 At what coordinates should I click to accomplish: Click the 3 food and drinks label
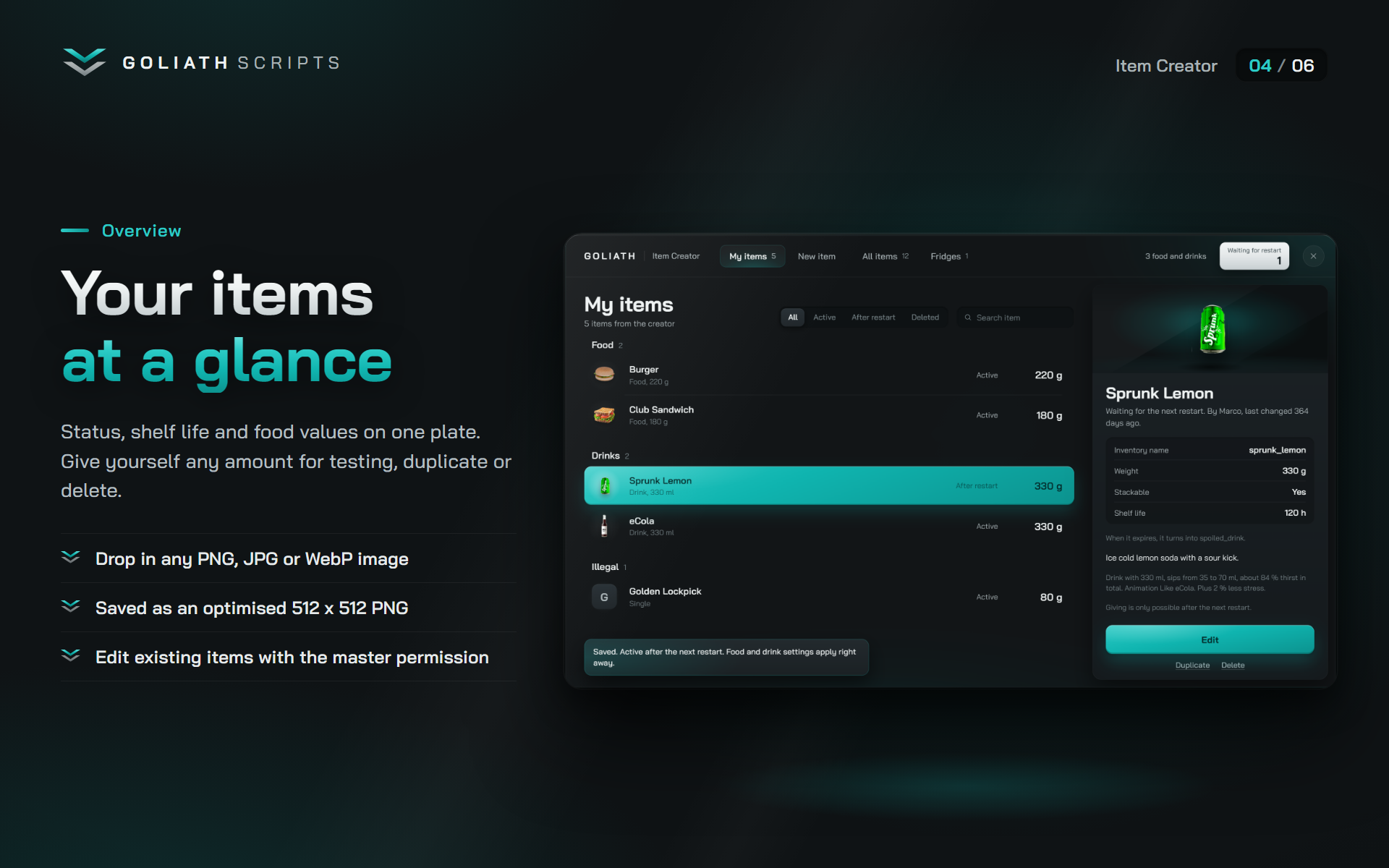[1176, 256]
